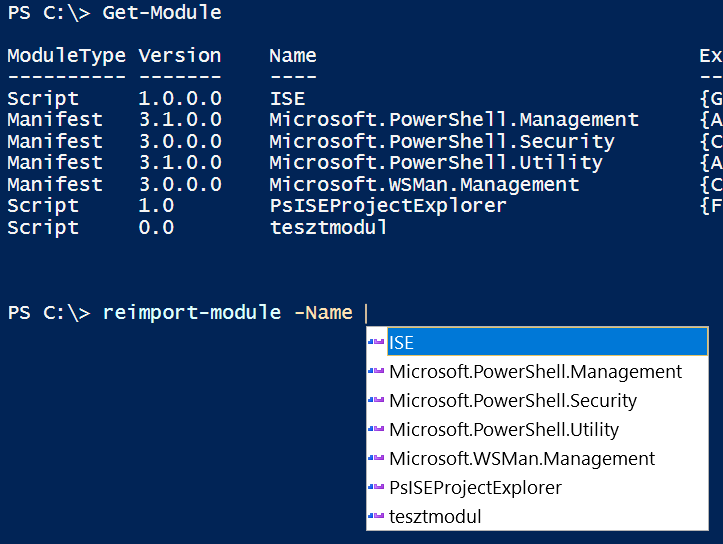Image resolution: width=723 pixels, height=544 pixels.
Task: Click the ModuleType column header in the output
Action: click(66, 56)
